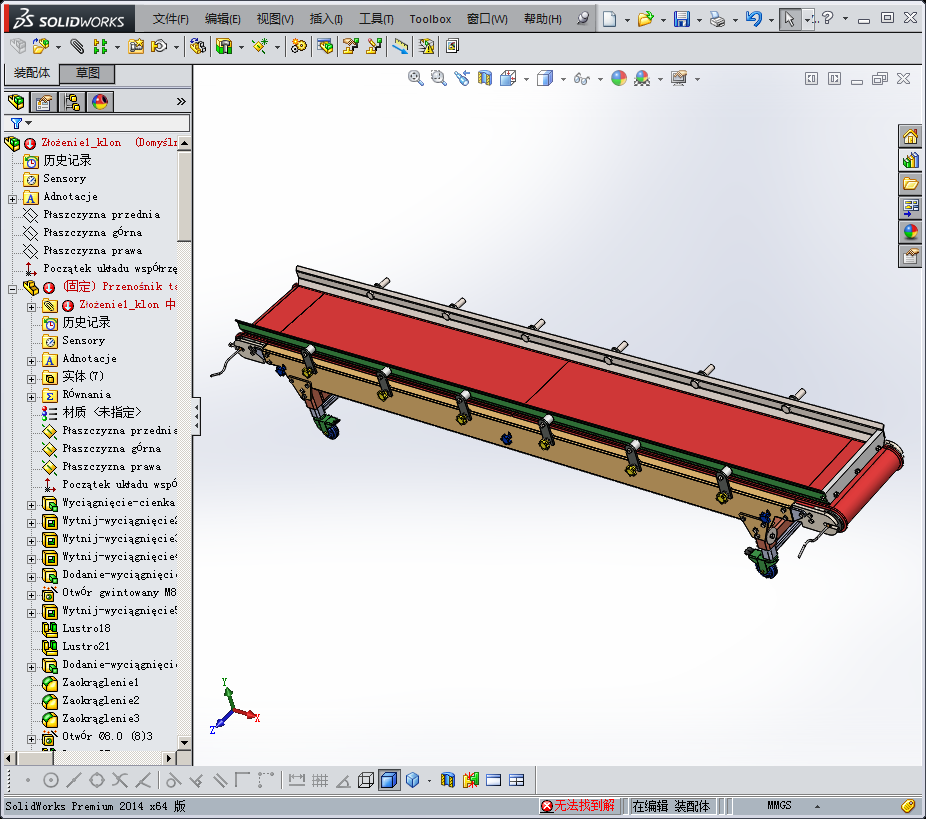This screenshot has height=819, width=926.
Task: Click feature tree vertical scrollbar down arrow
Action: (x=184, y=742)
